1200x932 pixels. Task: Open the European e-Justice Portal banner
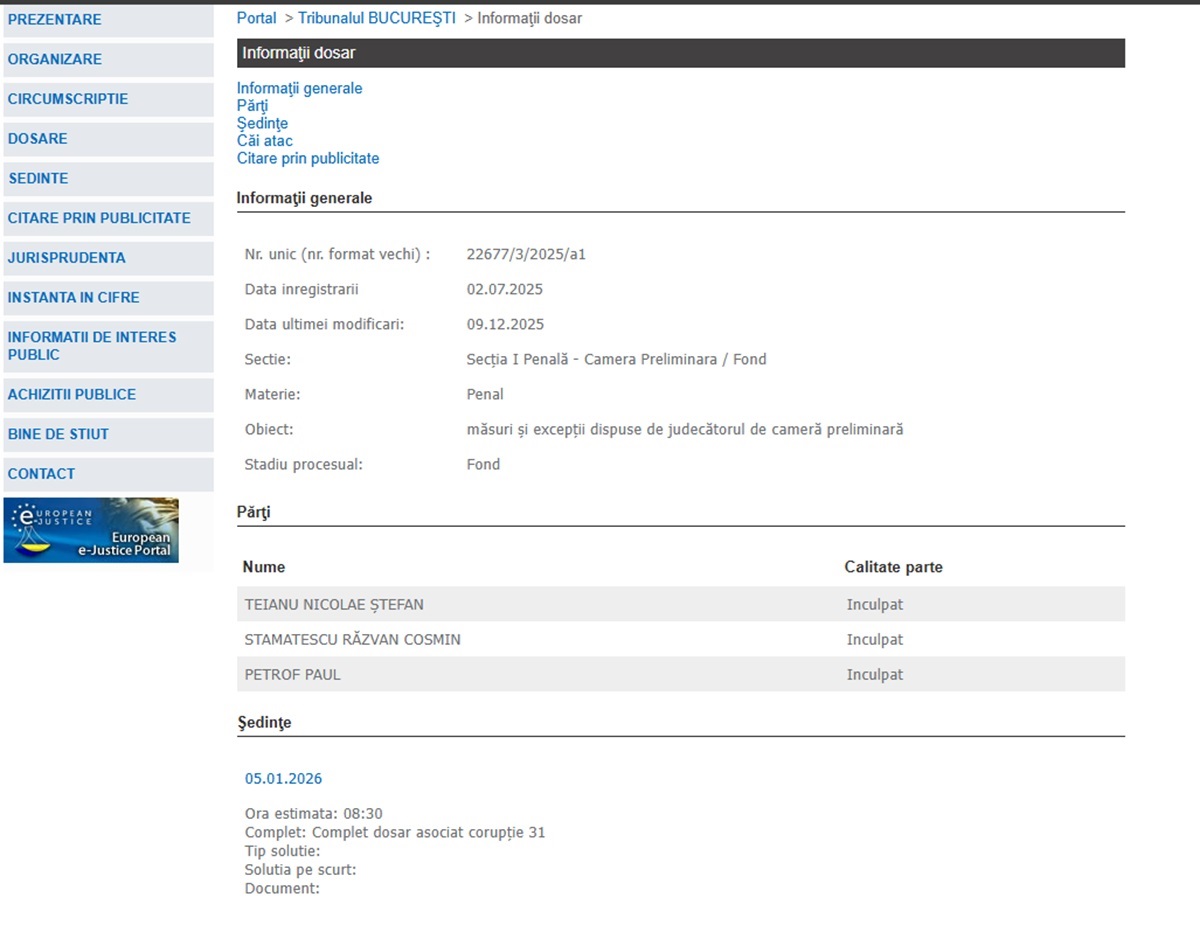[91, 530]
